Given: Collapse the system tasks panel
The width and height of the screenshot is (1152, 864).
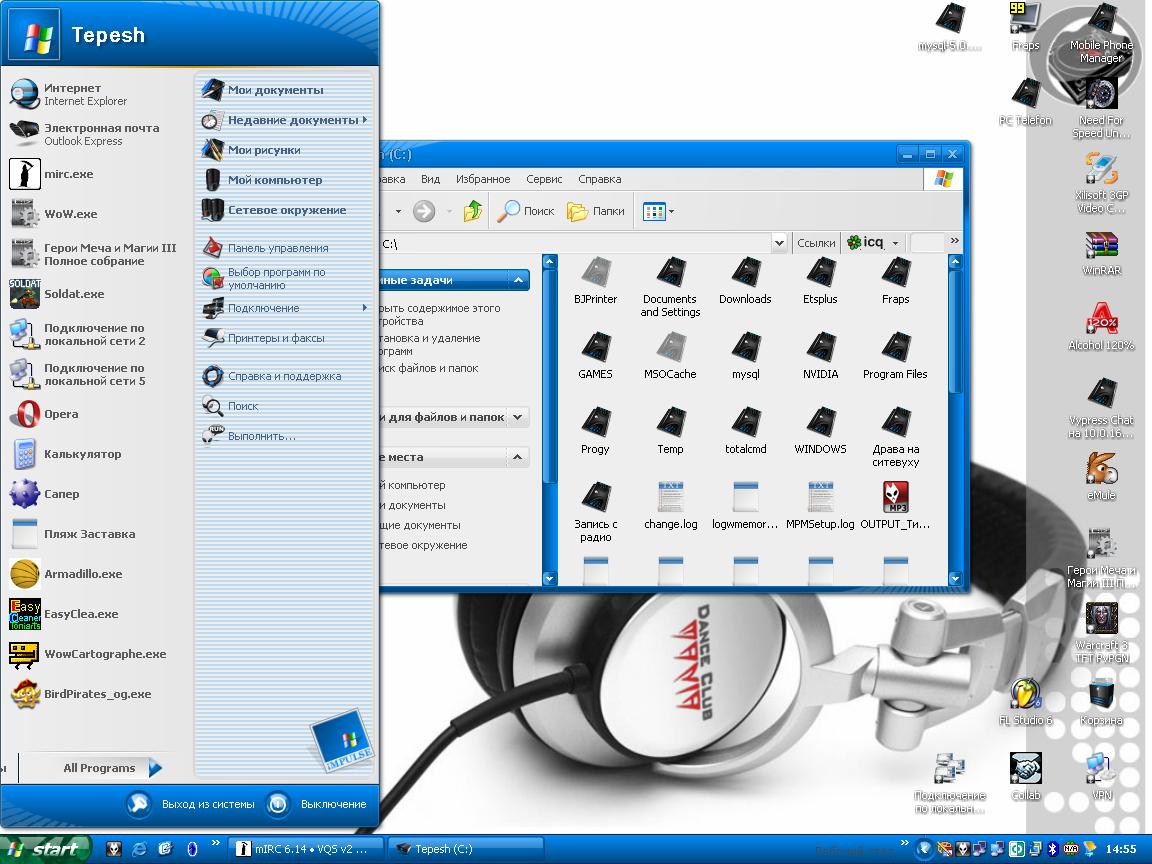Looking at the screenshot, I should tap(518, 281).
